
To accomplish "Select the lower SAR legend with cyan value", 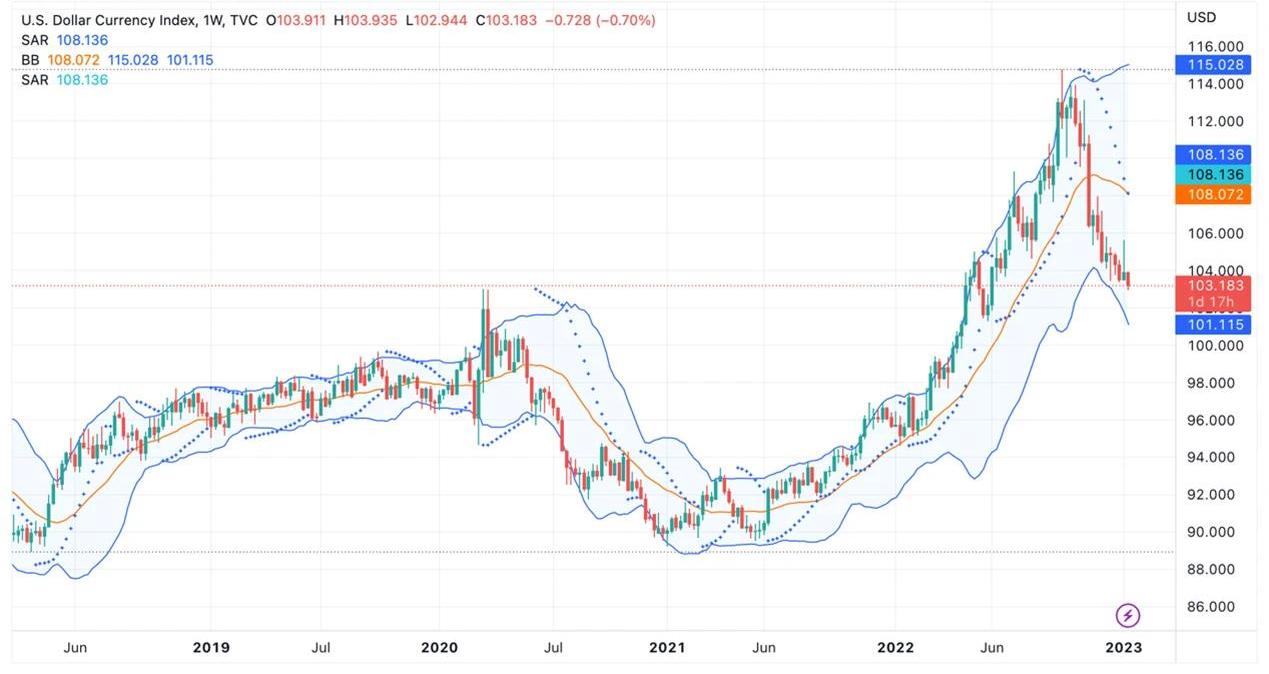I will click(64, 79).
